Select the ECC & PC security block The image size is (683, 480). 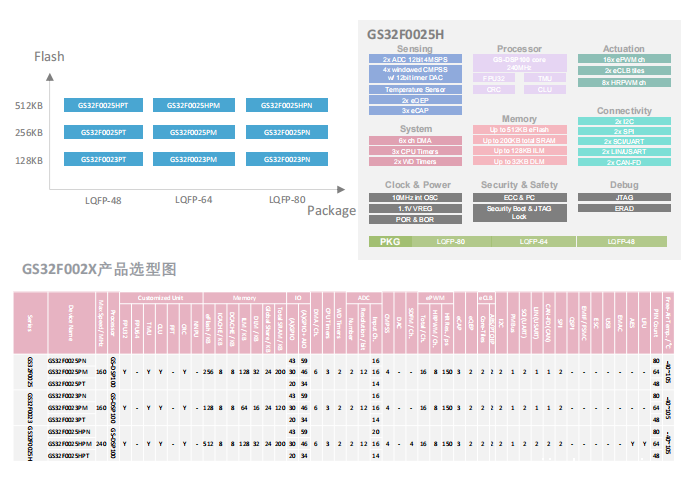click(x=520, y=197)
